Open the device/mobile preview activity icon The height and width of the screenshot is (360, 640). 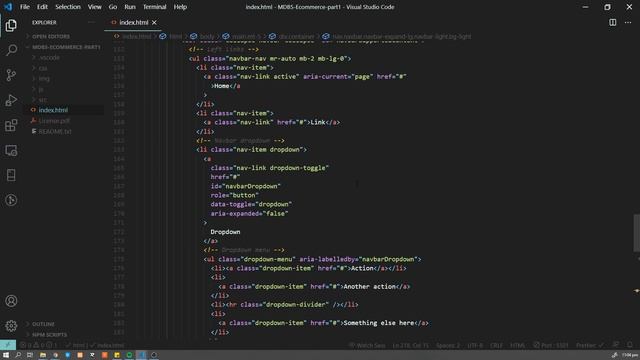[11, 175]
